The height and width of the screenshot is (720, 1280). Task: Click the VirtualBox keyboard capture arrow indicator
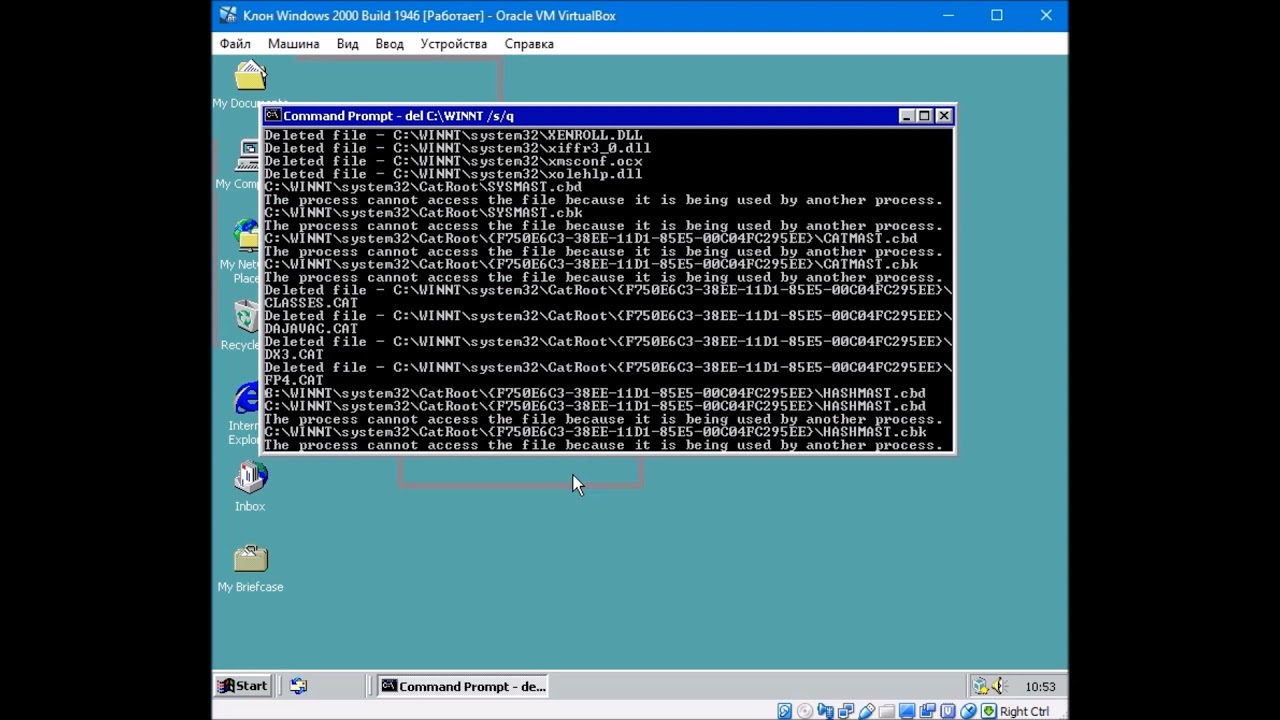[989, 711]
